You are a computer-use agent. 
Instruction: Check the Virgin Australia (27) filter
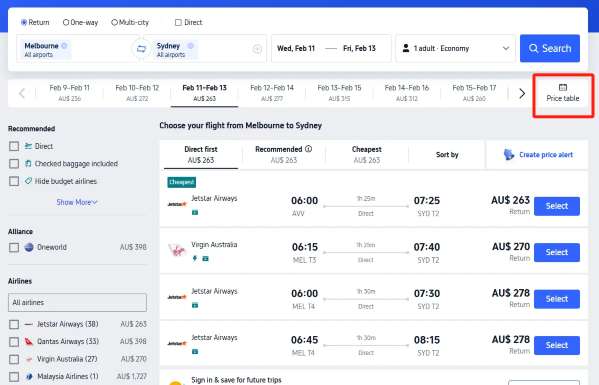click(14, 359)
